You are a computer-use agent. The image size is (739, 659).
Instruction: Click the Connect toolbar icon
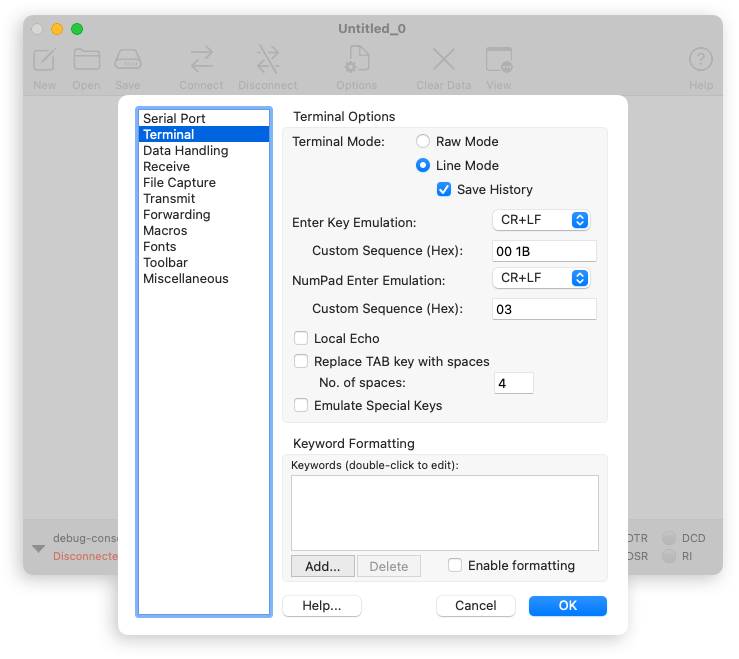(x=201, y=60)
